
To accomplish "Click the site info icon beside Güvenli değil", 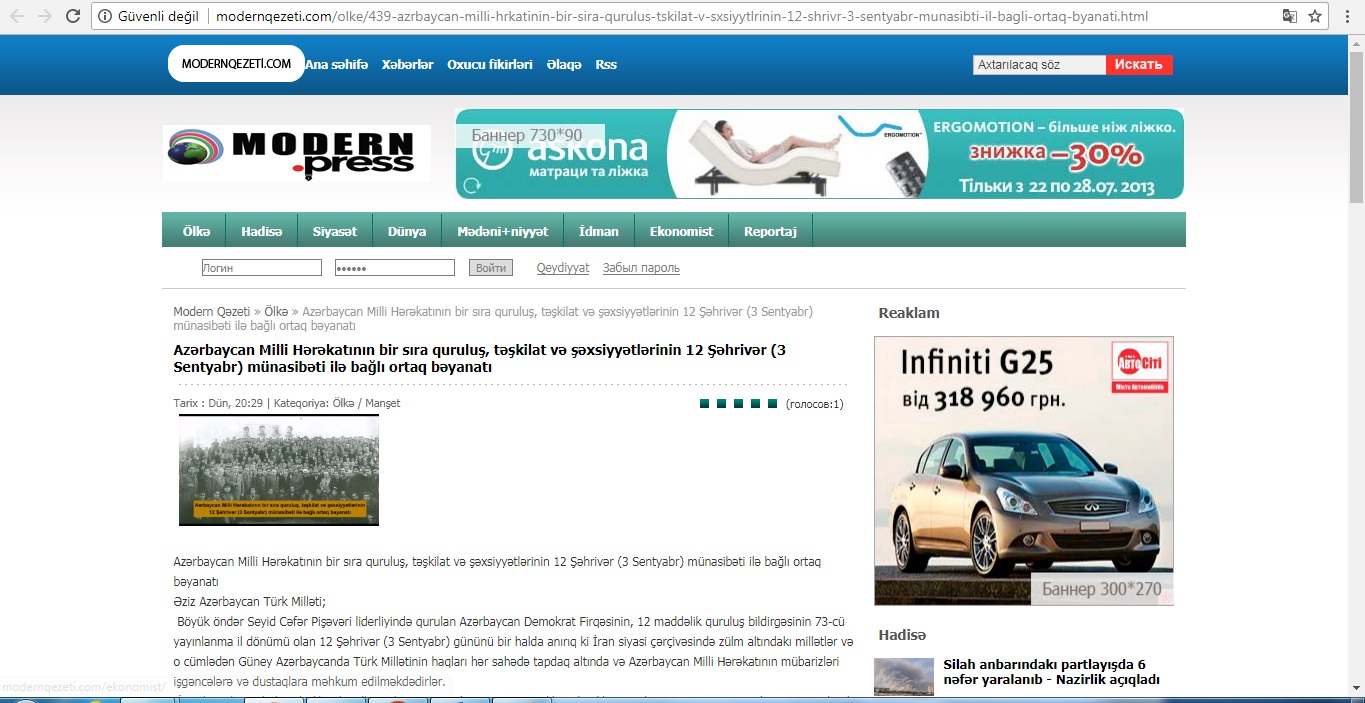I will 105,16.
